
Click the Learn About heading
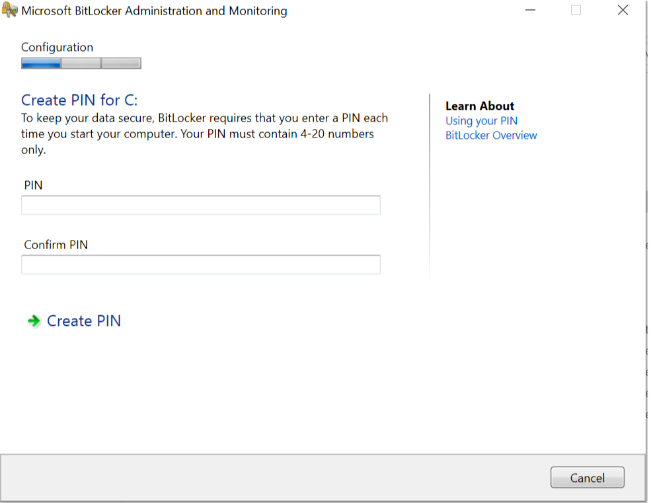pyautogui.click(x=479, y=106)
